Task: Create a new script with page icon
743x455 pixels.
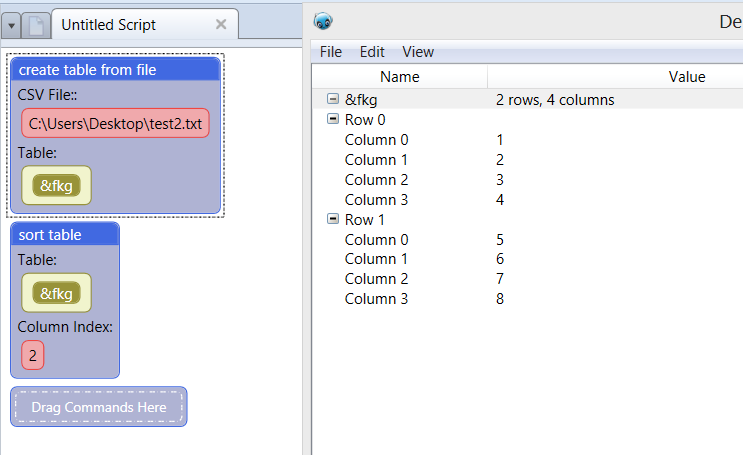Action: click(x=36, y=26)
